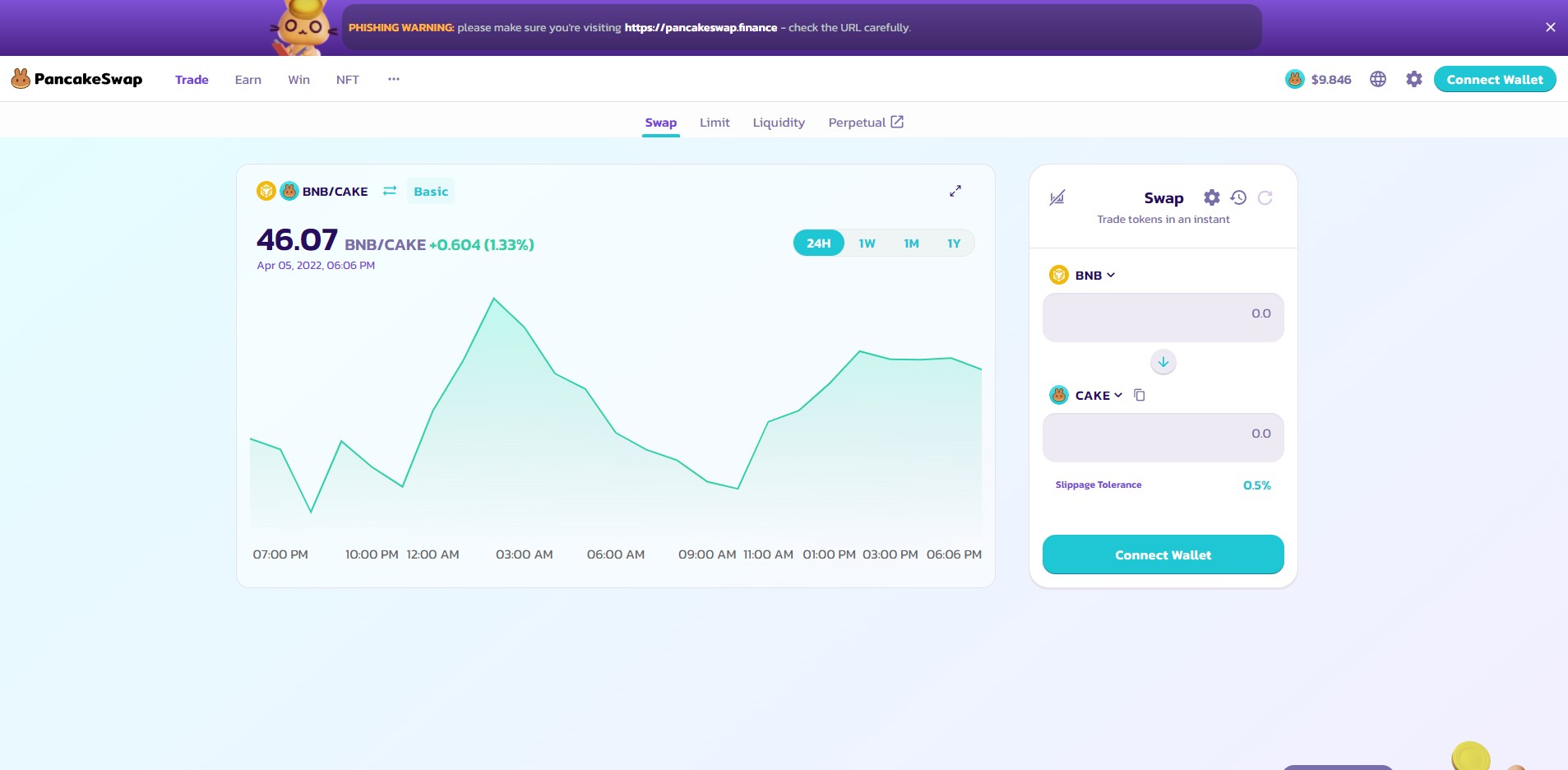Screen dimensions: 1568x770
Task: Open global settings gear in header
Action: tap(1414, 79)
